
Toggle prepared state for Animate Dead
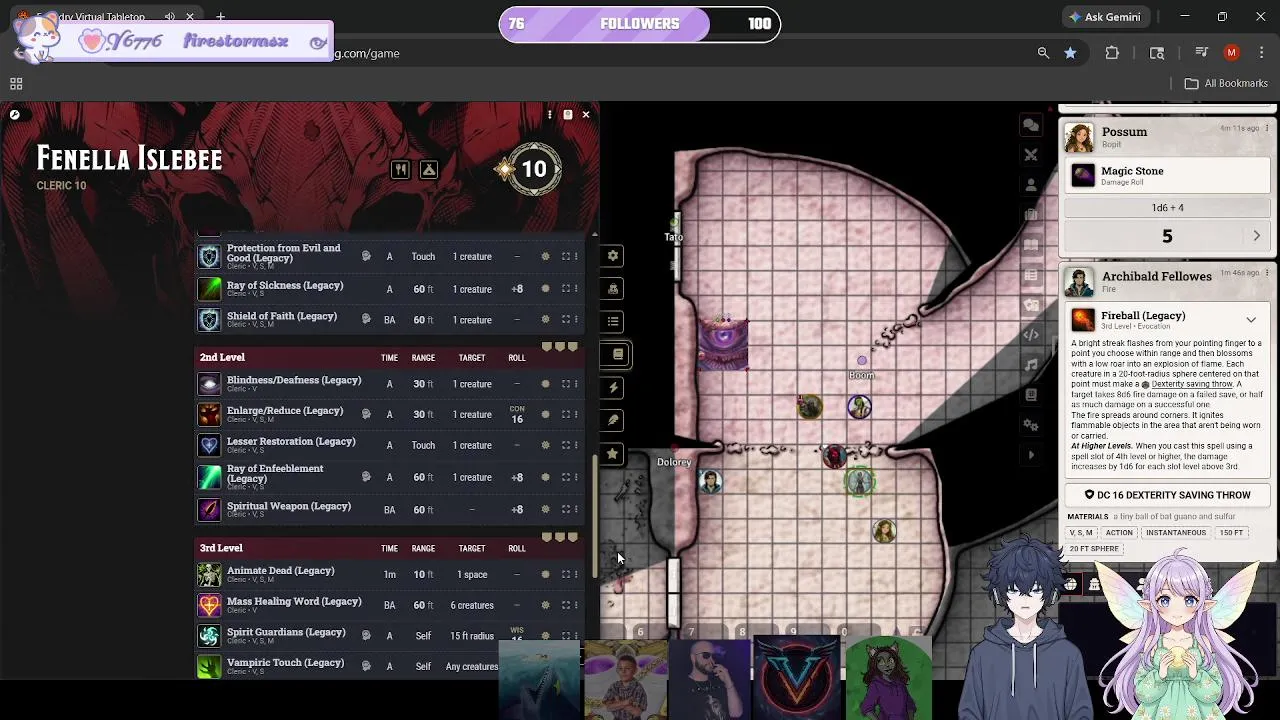pos(545,574)
